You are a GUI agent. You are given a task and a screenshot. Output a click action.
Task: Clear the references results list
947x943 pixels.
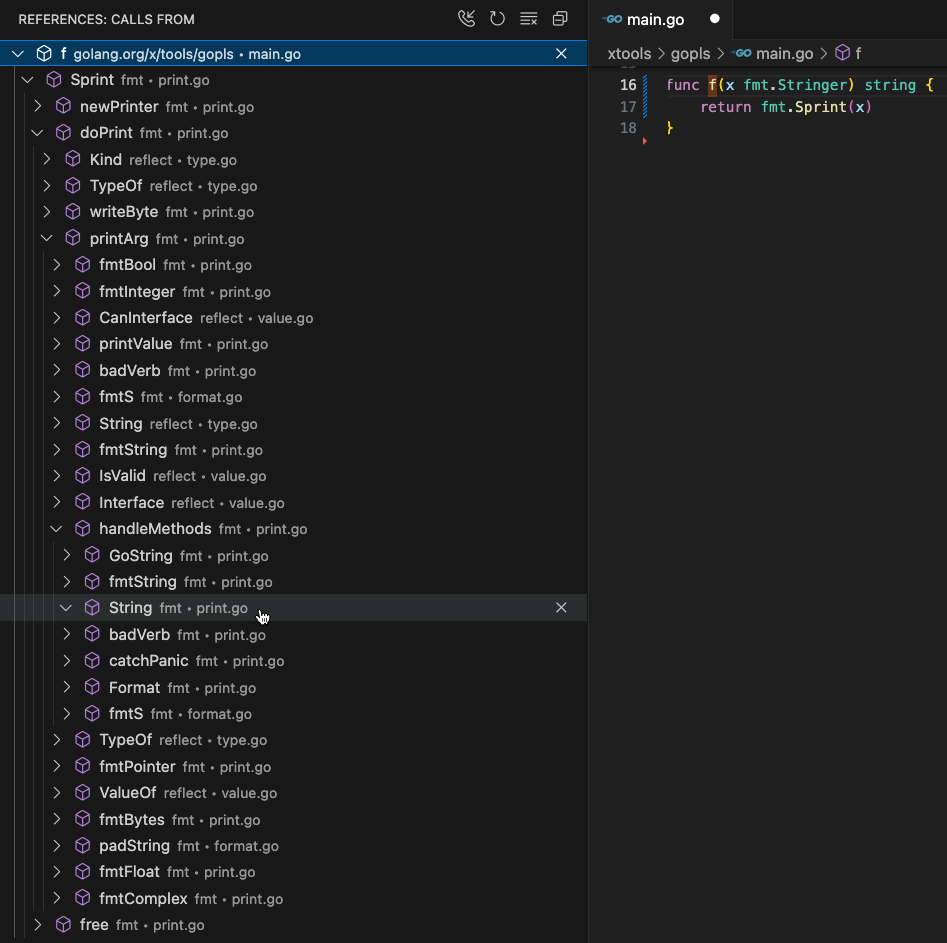coord(529,19)
